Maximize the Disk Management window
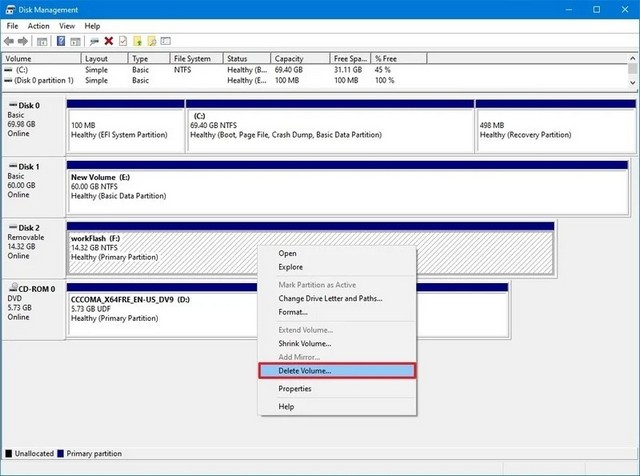Screen dimensions: 640x476 [x=596, y=9]
